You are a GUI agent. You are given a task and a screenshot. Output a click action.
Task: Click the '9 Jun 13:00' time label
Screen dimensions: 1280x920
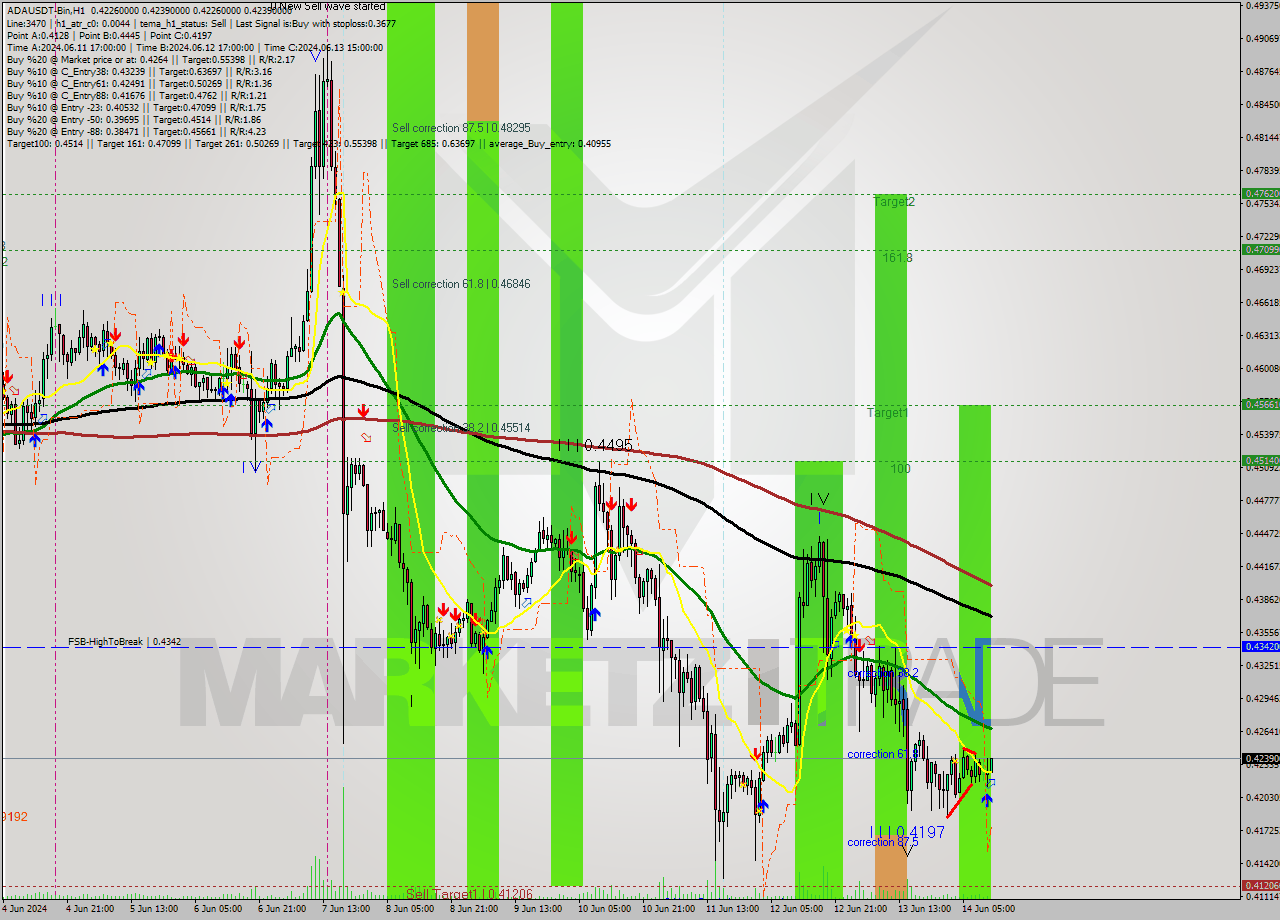tap(537, 909)
